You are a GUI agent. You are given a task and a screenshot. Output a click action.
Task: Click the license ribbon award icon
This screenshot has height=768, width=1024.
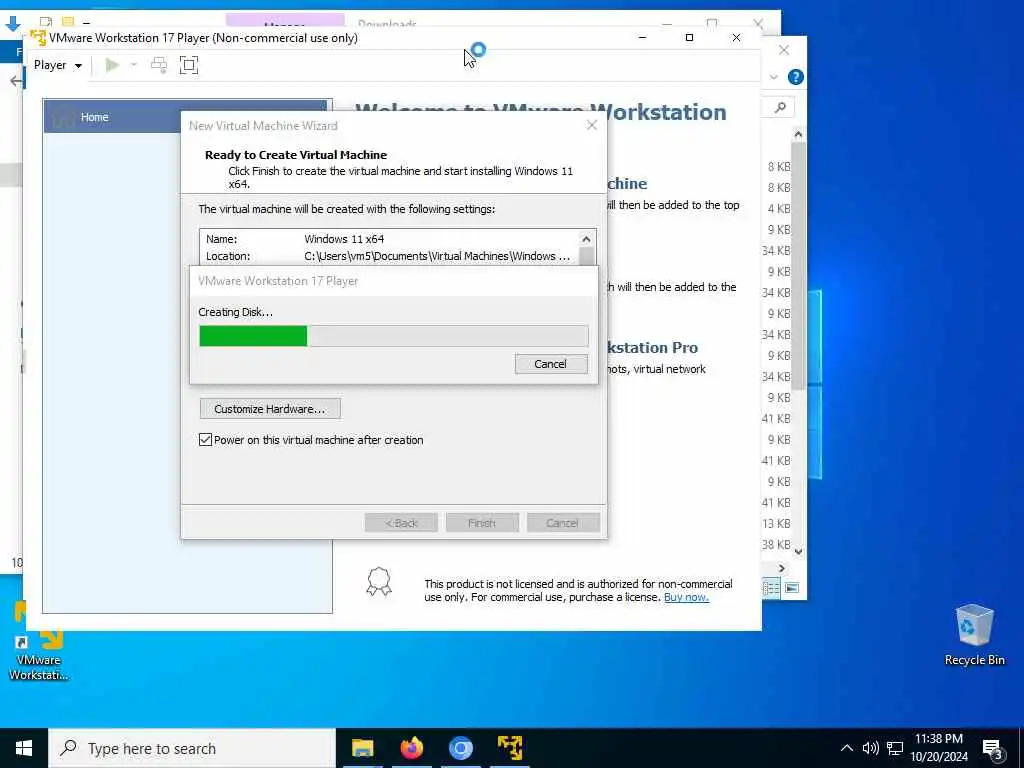[379, 581]
